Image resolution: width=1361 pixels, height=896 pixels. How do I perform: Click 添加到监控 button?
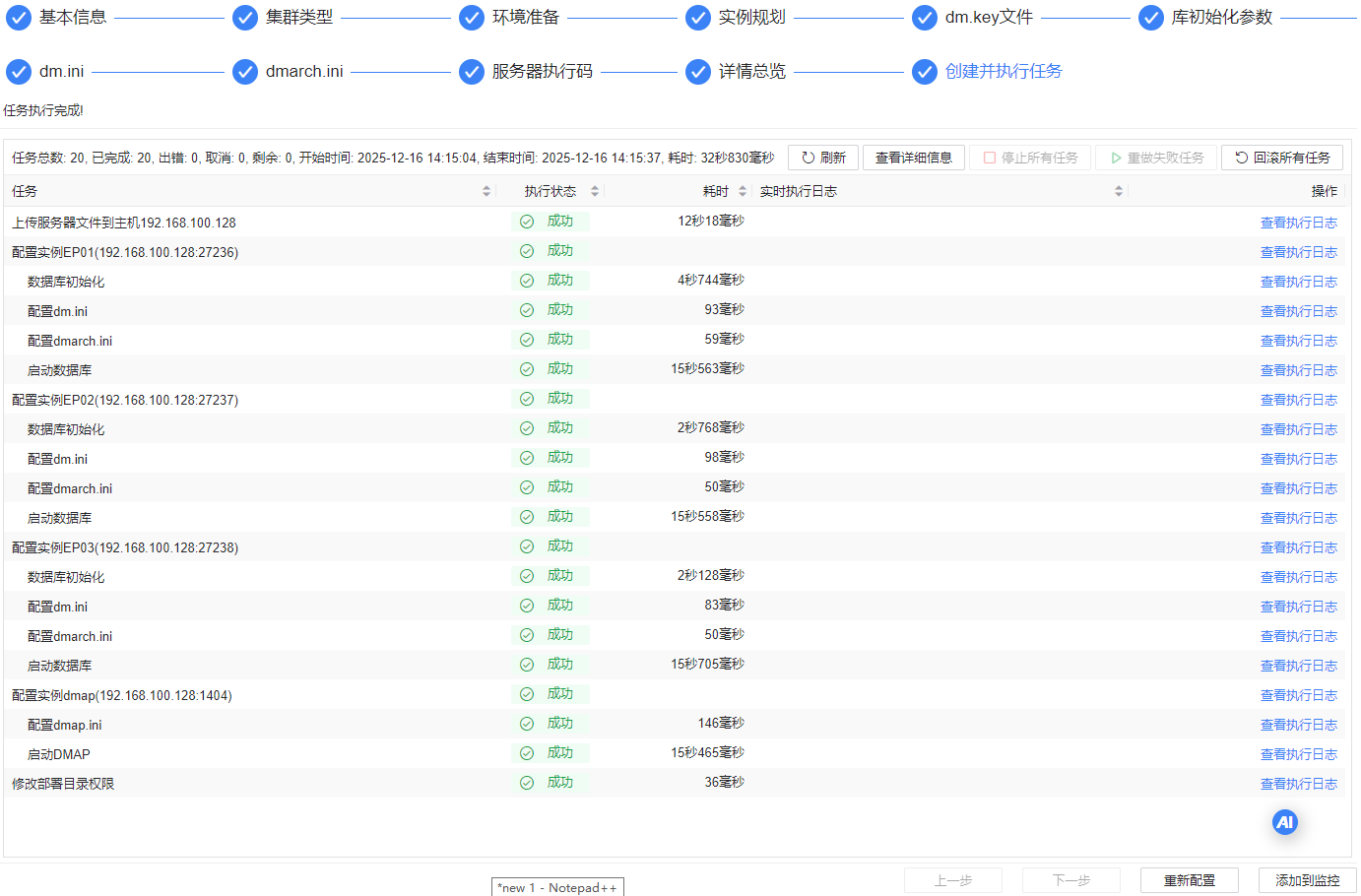(1308, 880)
